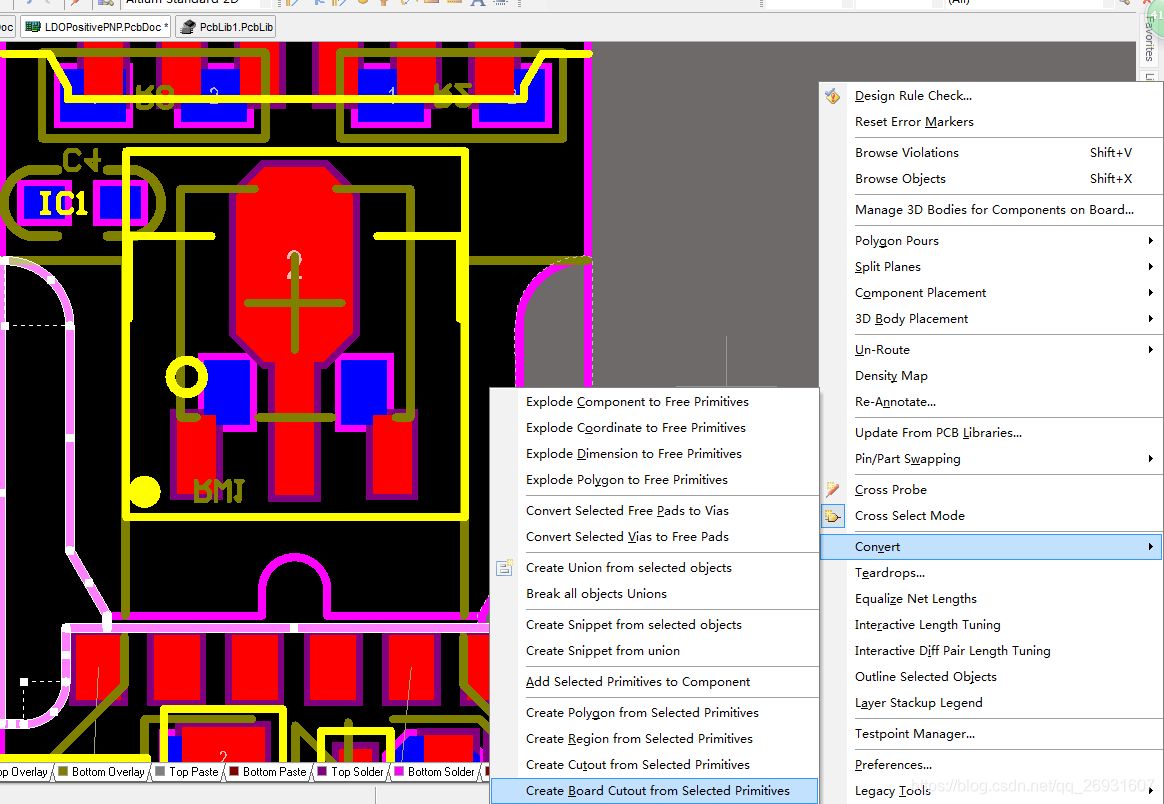
Task: Switch to Top Paste layer tab
Action: tap(186, 772)
